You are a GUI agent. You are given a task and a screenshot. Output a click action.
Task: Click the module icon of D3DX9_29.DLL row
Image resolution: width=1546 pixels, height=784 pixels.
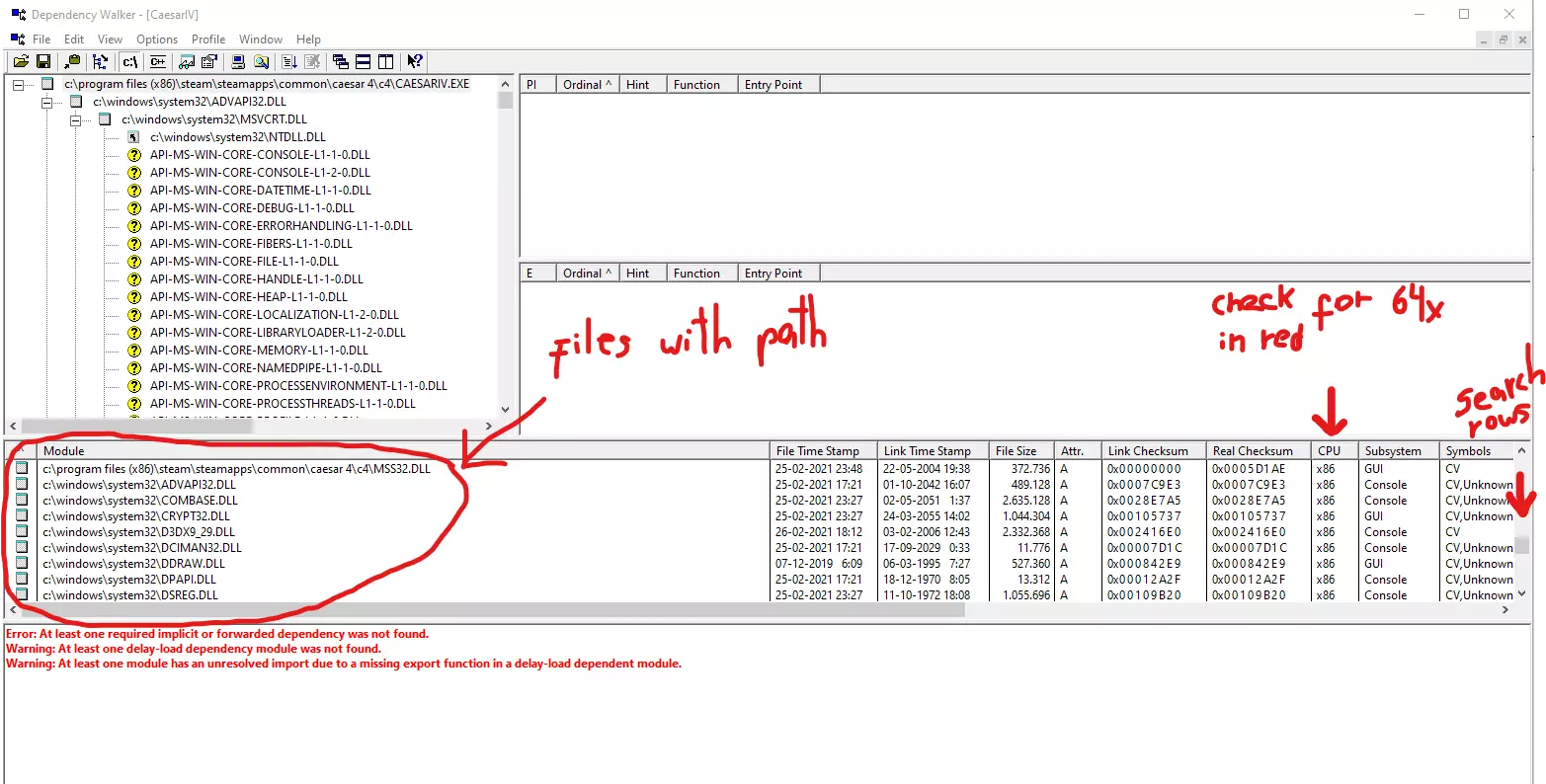22,531
